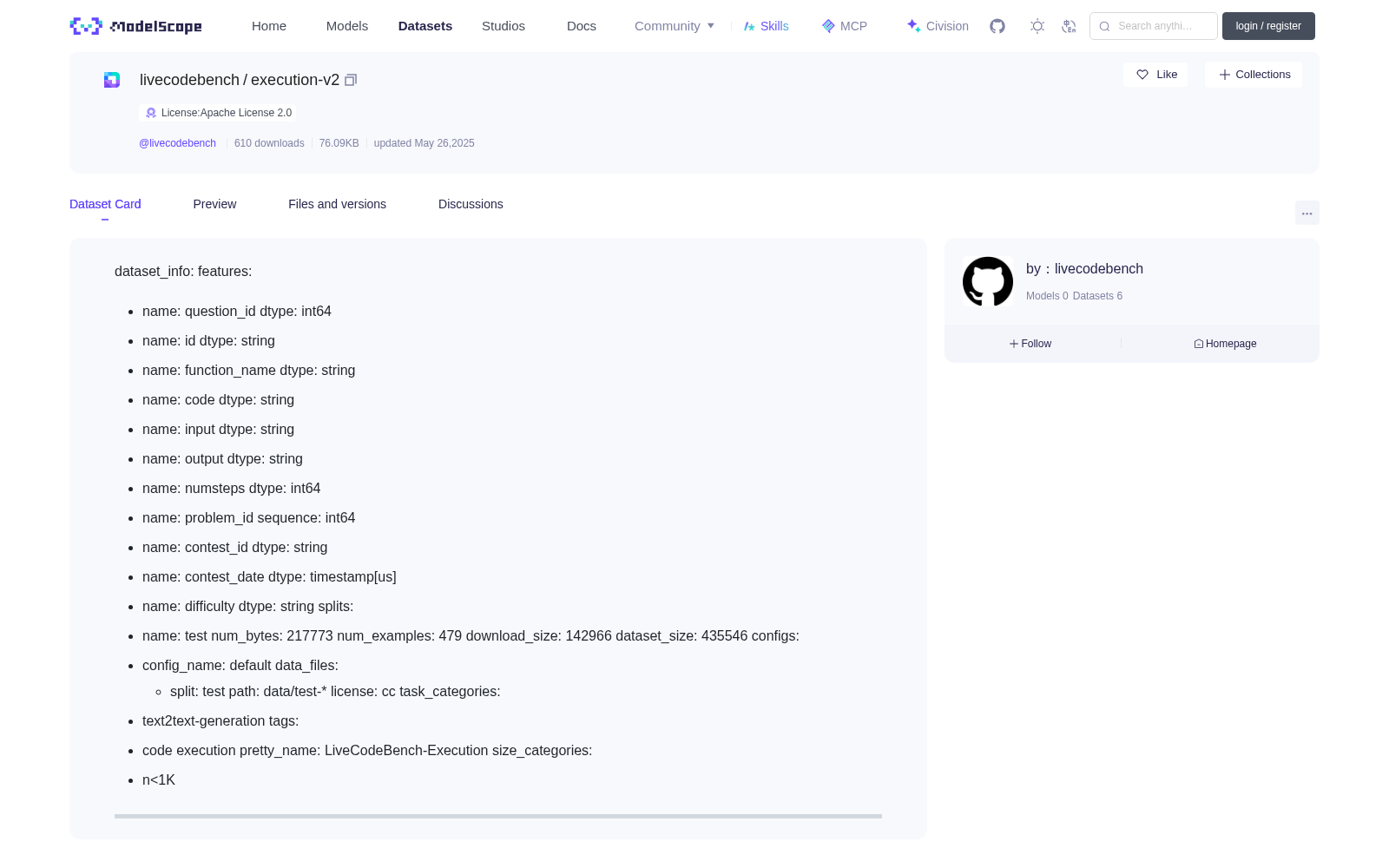This screenshot has width=1389, height=868.
Task: Click 'config_name: default data_files:' row
Action: [x=240, y=666]
